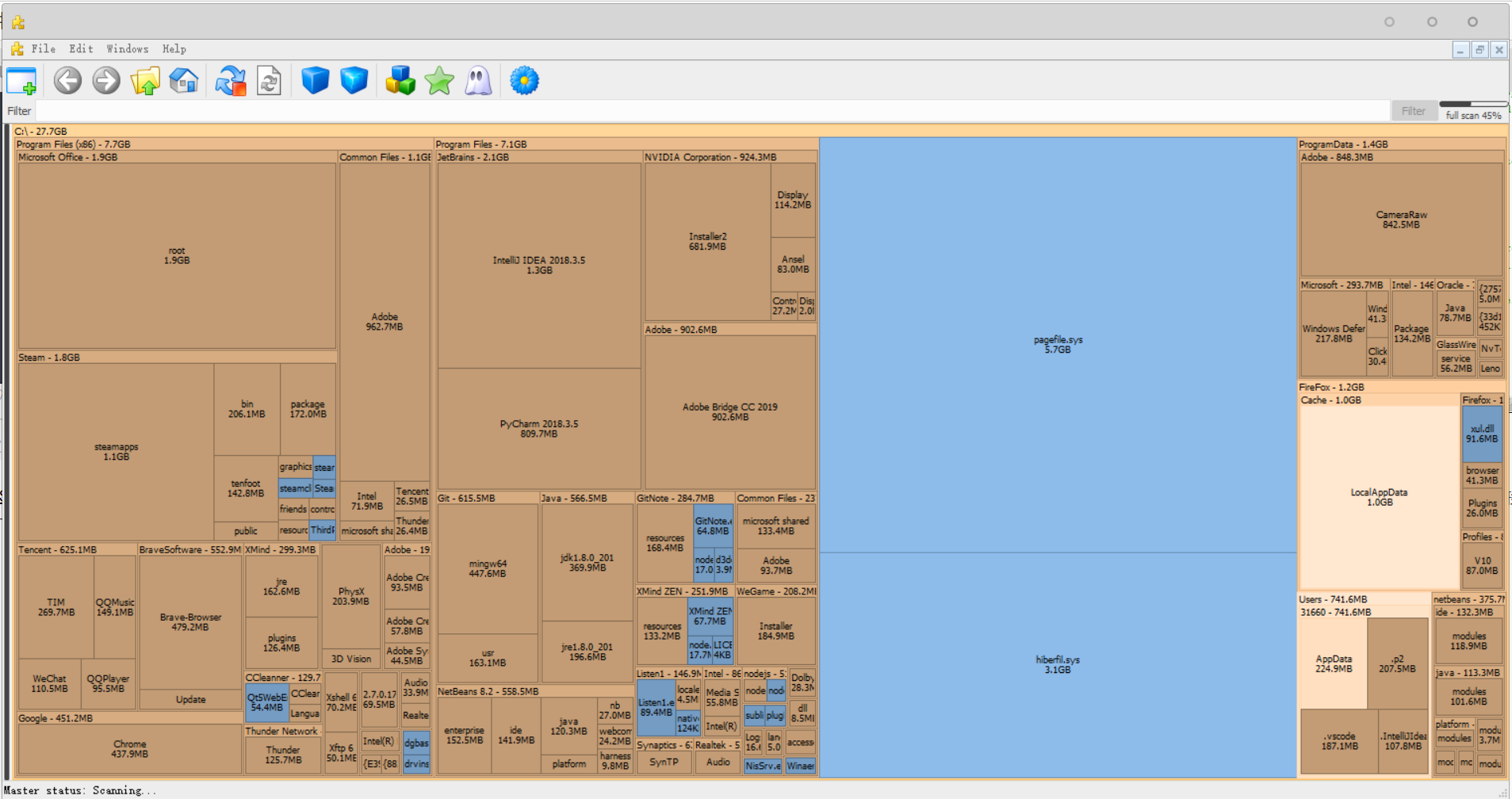Minimize the inner child window
The width and height of the screenshot is (1512, 799).
click(1460, 50)
